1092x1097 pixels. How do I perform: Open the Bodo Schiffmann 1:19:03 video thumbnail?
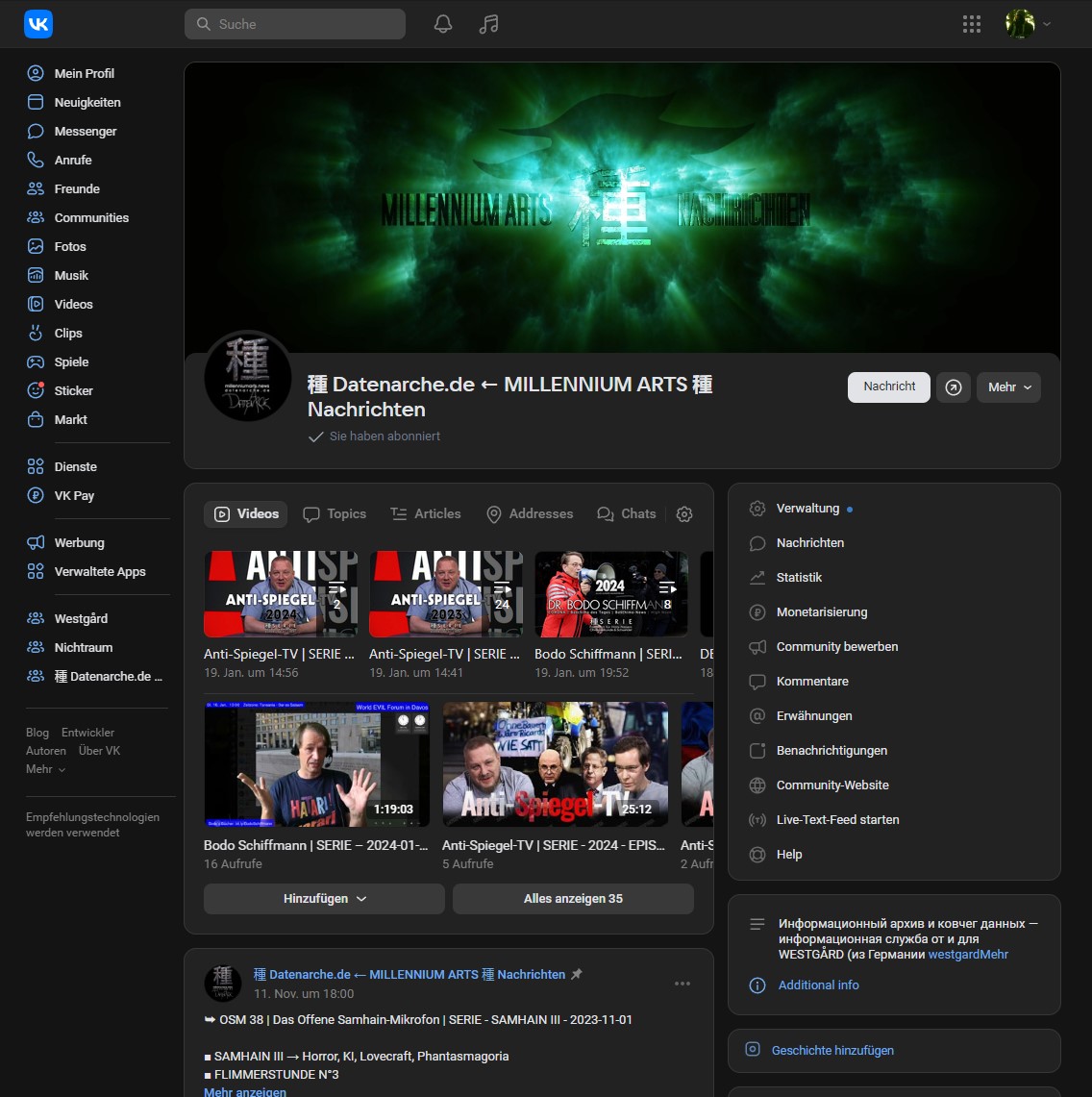(x=317, y=764)
